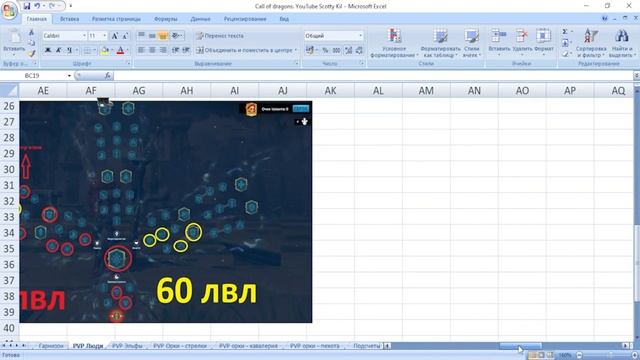Open the cell Format (Формат) menu
The width and height of the screenshot is (640, 360).
(543, 42)
